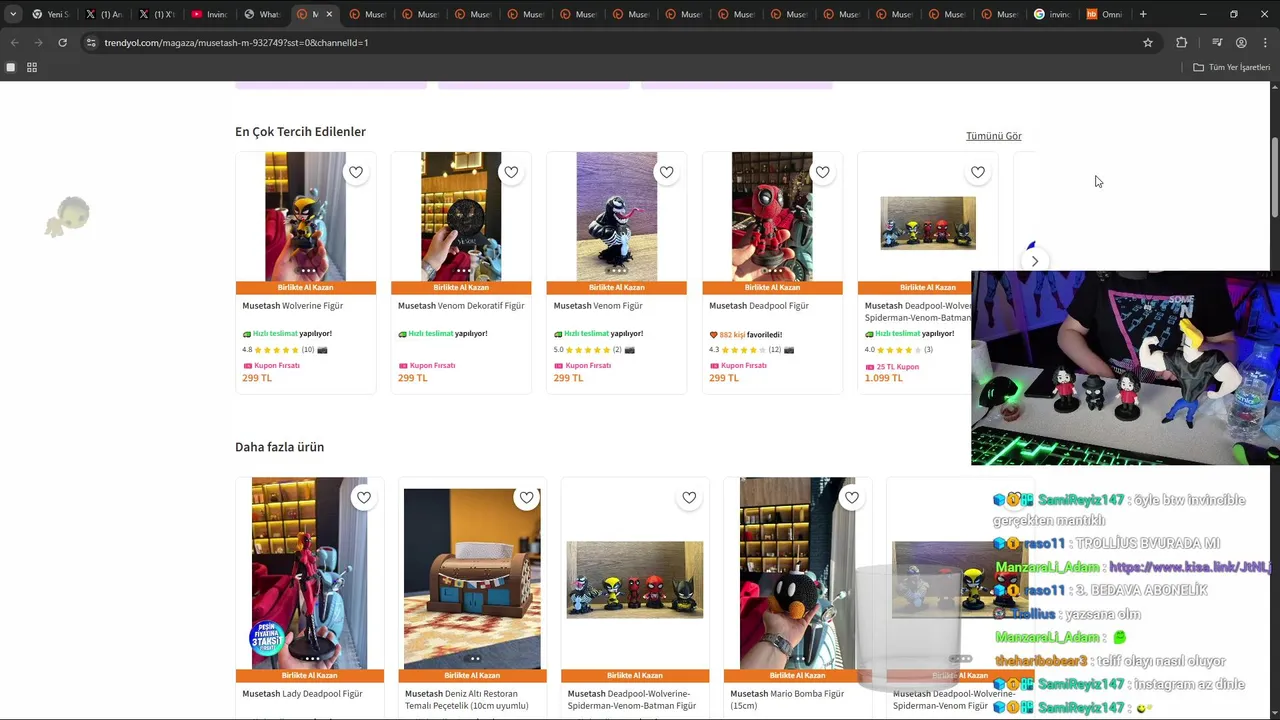Click the first bookmark icon in bookmarks bar

click(11, 67)
